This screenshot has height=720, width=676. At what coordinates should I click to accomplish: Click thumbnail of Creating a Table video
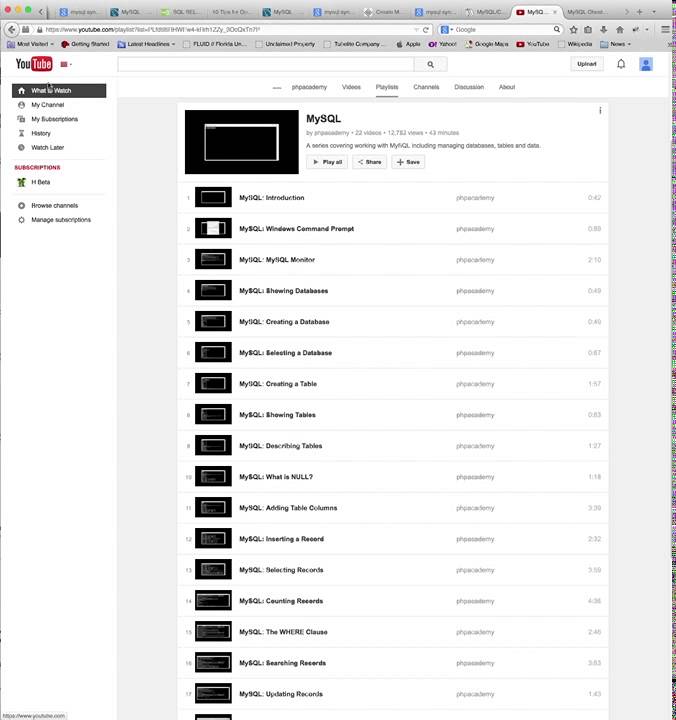pos(214,383)
